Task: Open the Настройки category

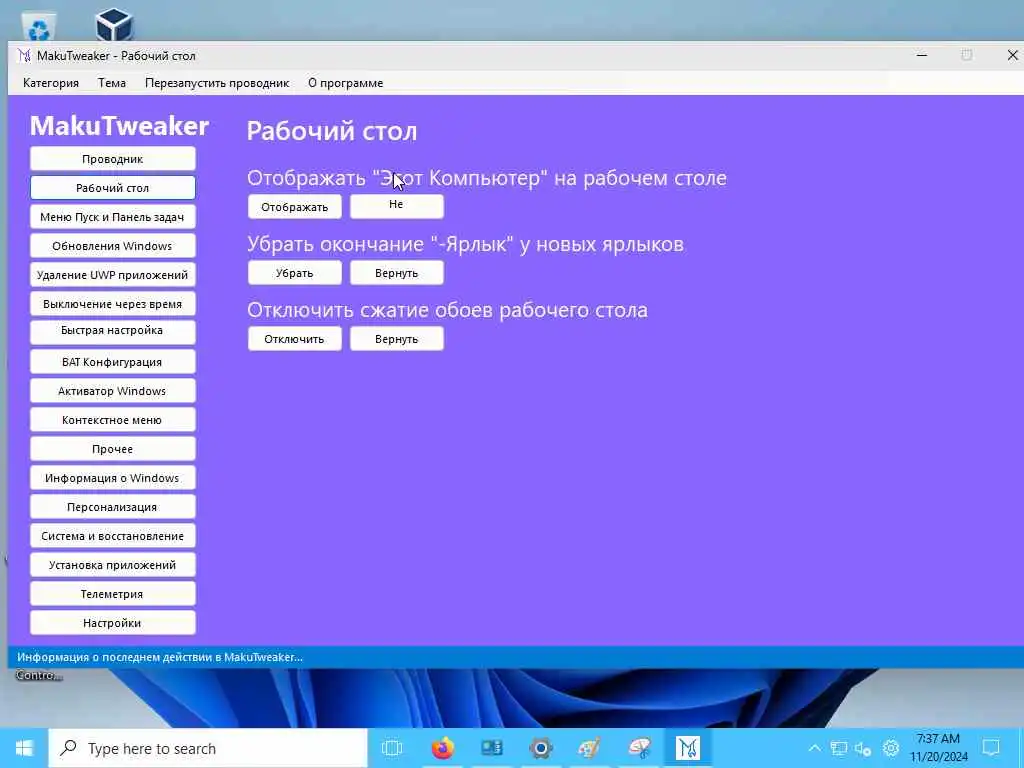Action: pyautogui.click(x=112, y=623)
